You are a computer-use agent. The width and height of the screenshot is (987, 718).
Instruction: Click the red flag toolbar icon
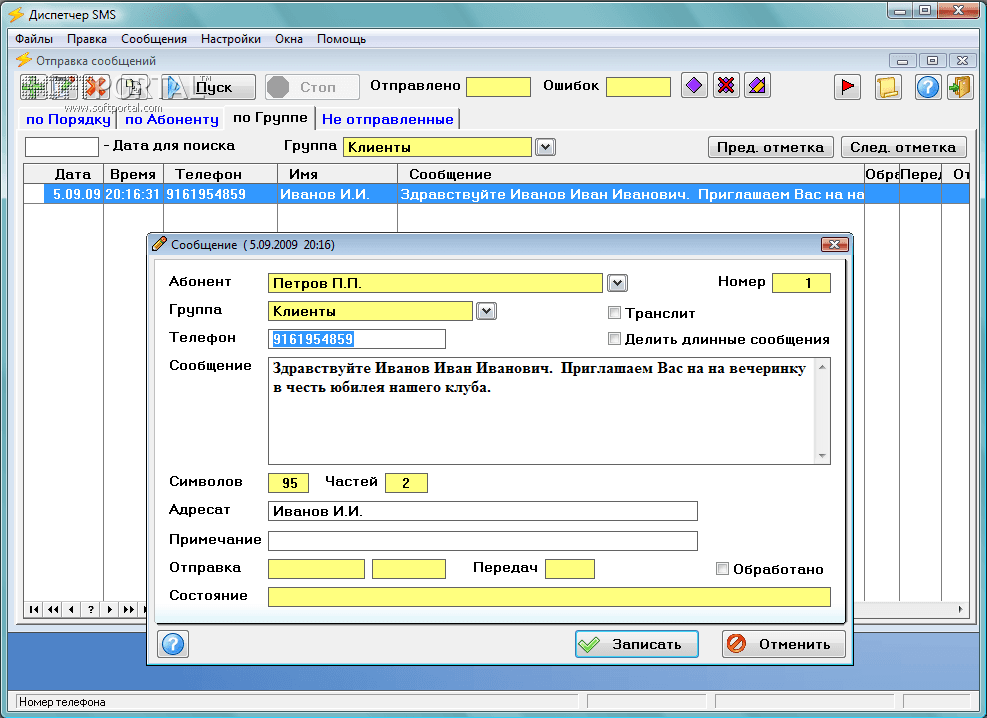click(847, 86)
